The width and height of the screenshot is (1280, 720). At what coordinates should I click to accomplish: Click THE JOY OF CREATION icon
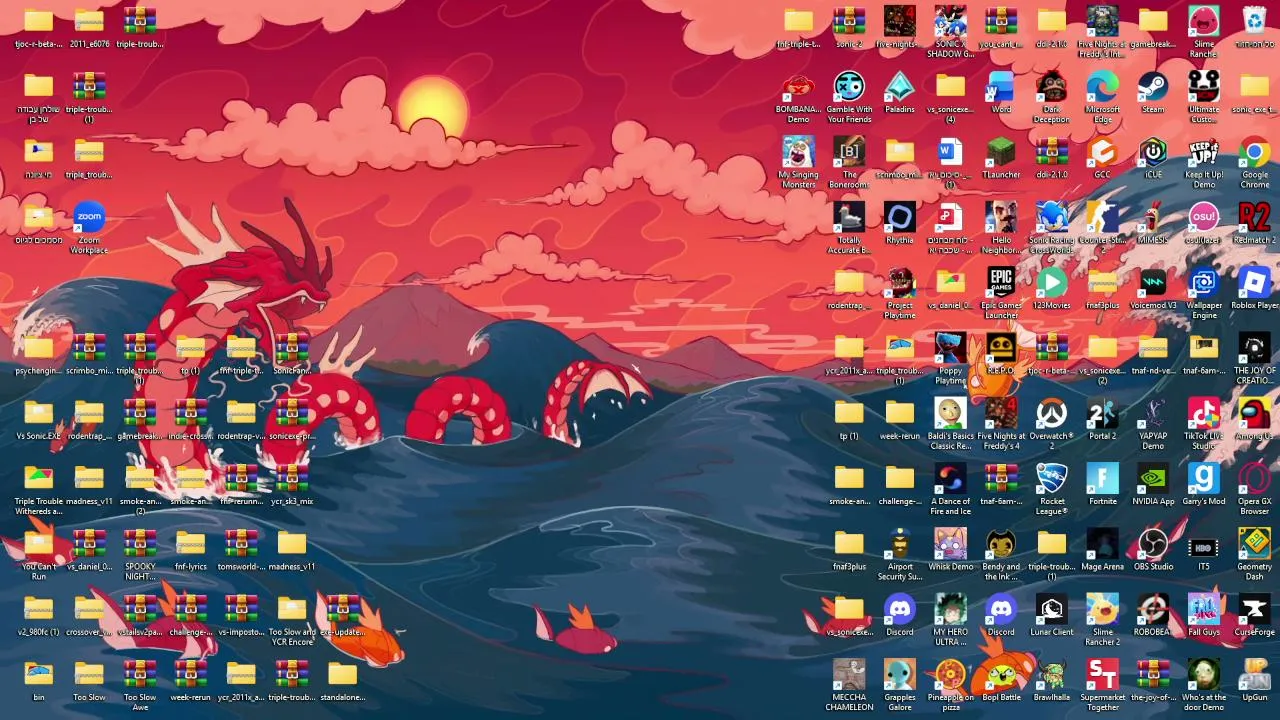coord(1254,349)
